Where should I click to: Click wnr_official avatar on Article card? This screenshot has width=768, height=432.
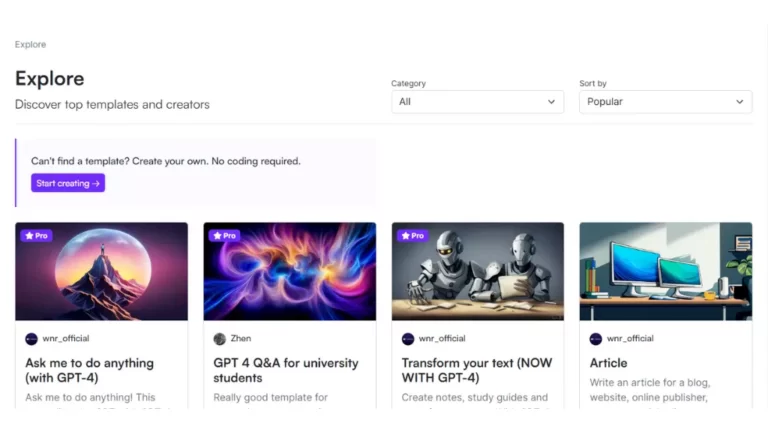point(595,339)
